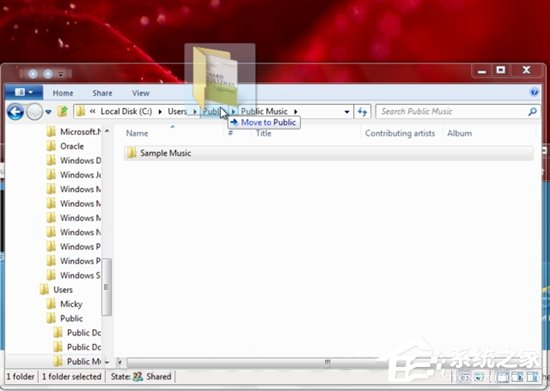The width and height of the screenshot is (550, 391).
Task: Select Microsoft.N folder in tree
Action: (x=80, y=132)
